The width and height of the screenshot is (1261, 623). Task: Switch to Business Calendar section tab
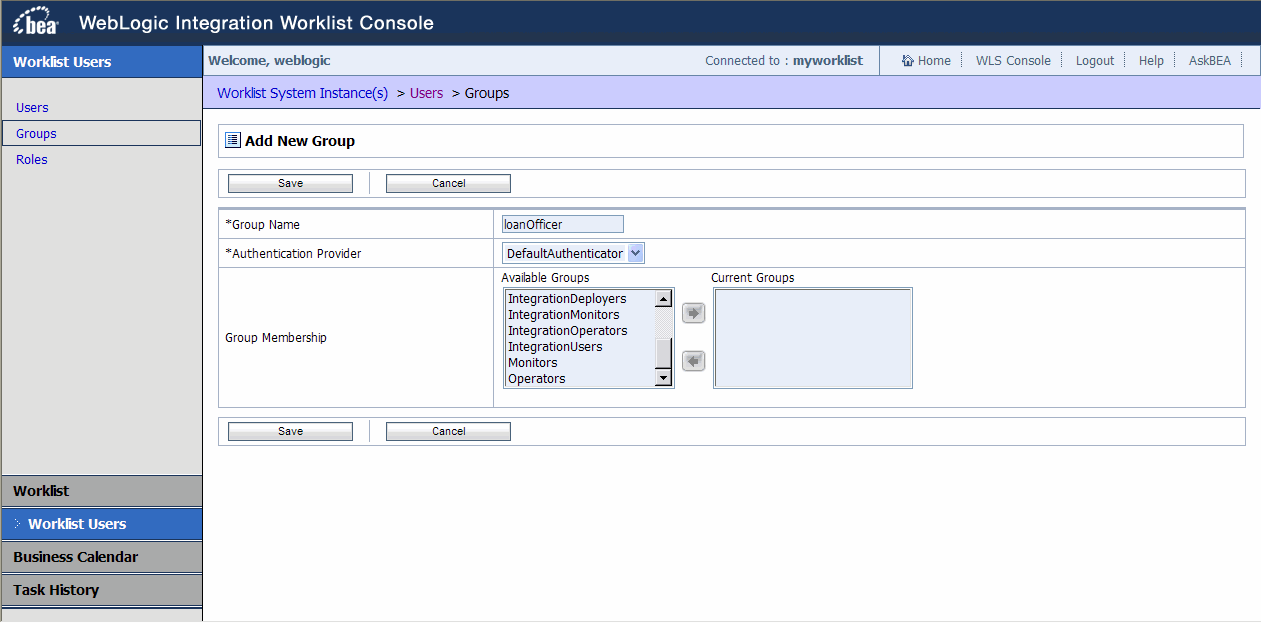pyautogui.click(x=101, y=557)
